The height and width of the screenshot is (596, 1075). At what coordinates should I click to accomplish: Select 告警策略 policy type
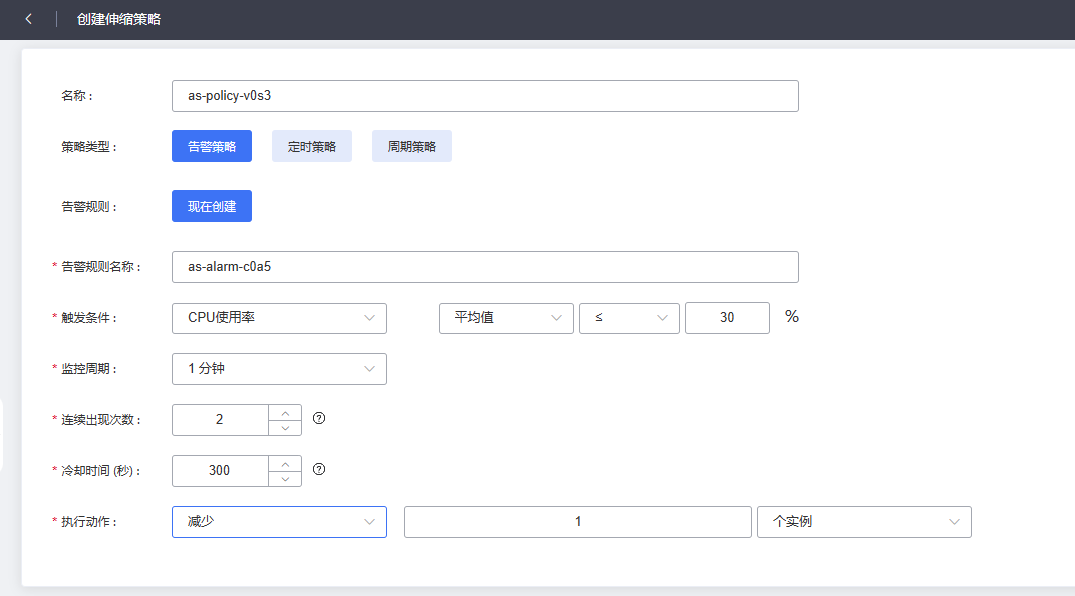click(212, 146)
